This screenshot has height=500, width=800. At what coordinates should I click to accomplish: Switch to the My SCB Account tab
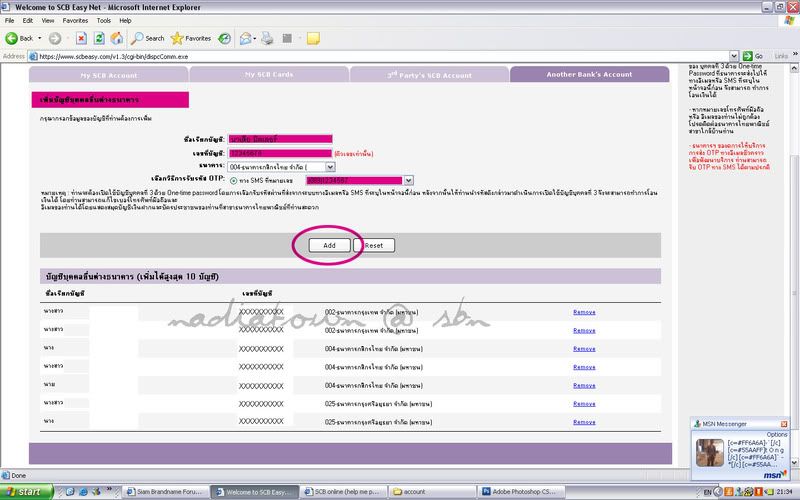(109, 75)
